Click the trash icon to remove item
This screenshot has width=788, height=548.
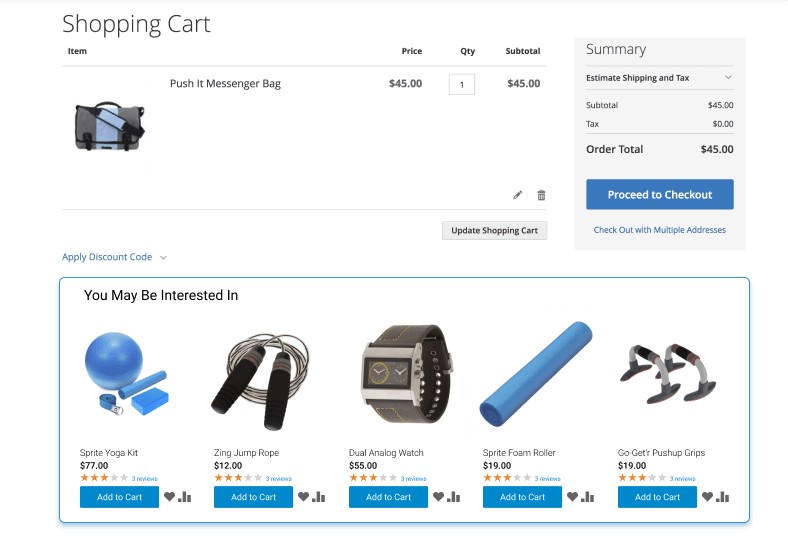click(x=541, y=195)
